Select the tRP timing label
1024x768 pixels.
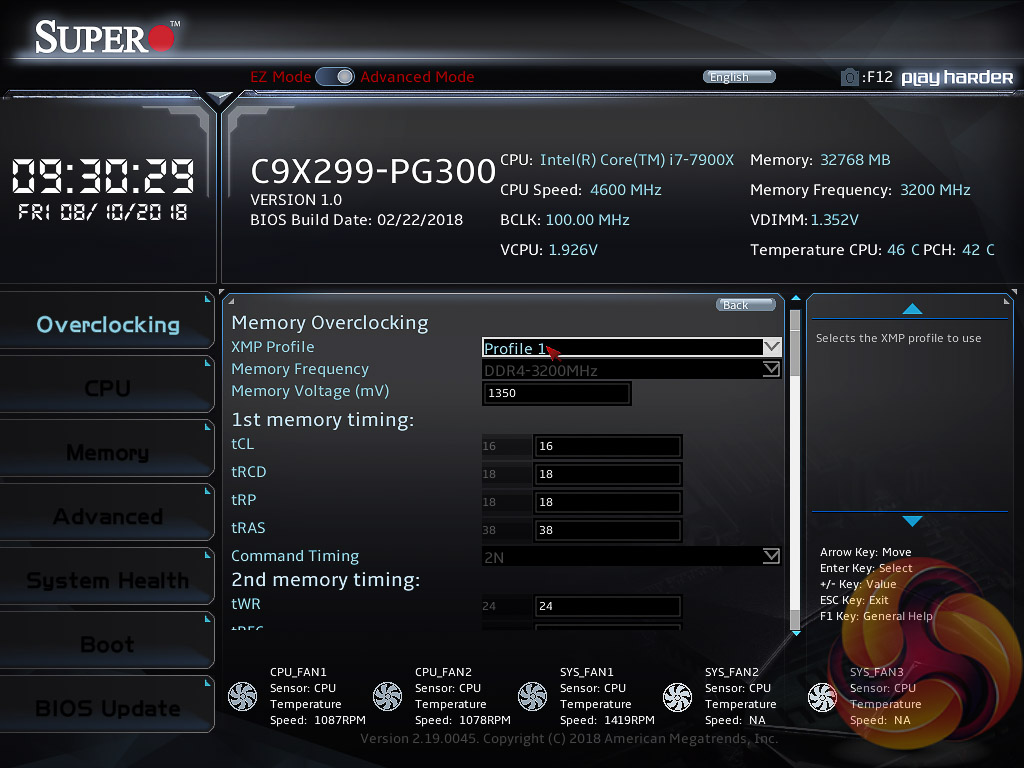point(244,500)
